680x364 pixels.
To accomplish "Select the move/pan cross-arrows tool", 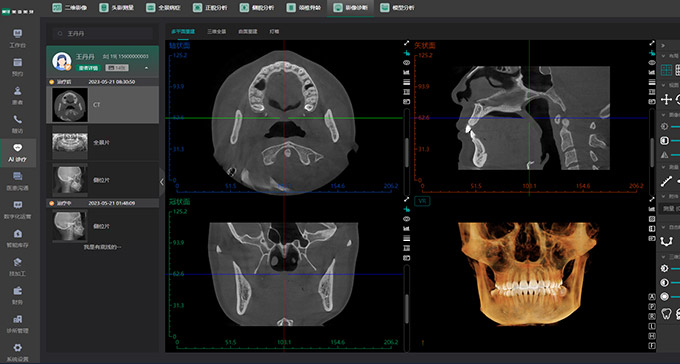I will pyautogui.click(x=666, y=99).
